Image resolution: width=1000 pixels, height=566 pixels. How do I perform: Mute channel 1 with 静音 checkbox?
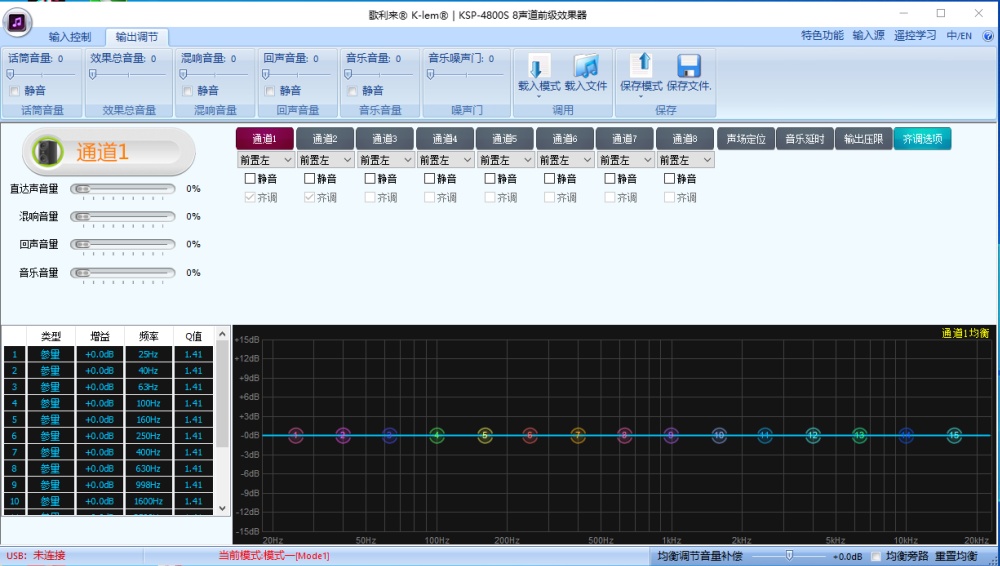(251, 179)
